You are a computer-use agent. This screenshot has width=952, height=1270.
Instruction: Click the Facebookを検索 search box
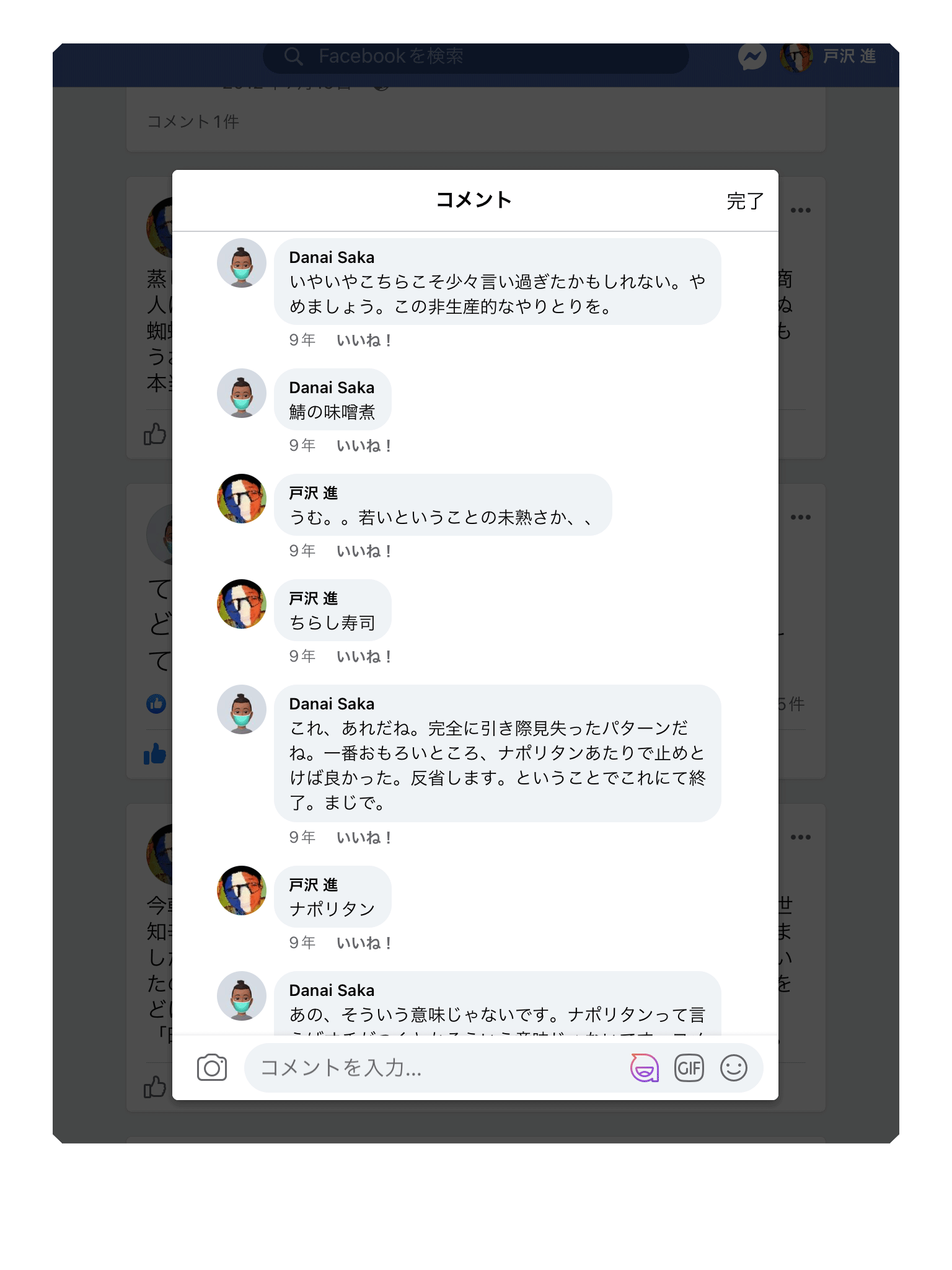(x=476, y=56)
